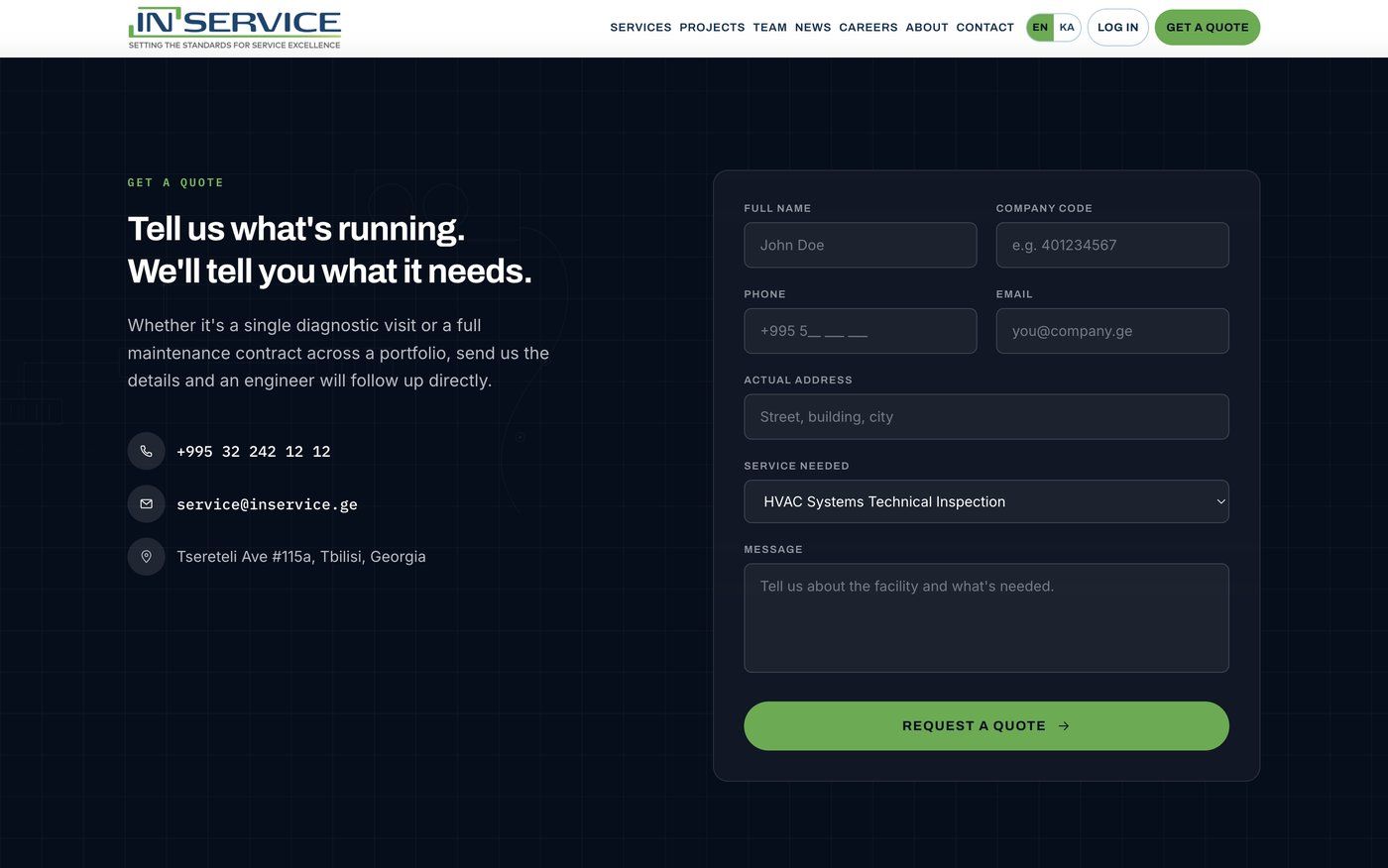
Task: Click the Tsereteli Ave #115a address text
Action: (x=301, y=557)
